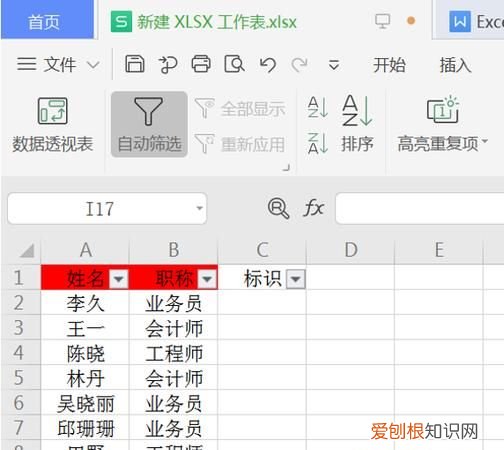Switch to the 开始 ribbon tab
Screen dimensions: 504x450
389,65
